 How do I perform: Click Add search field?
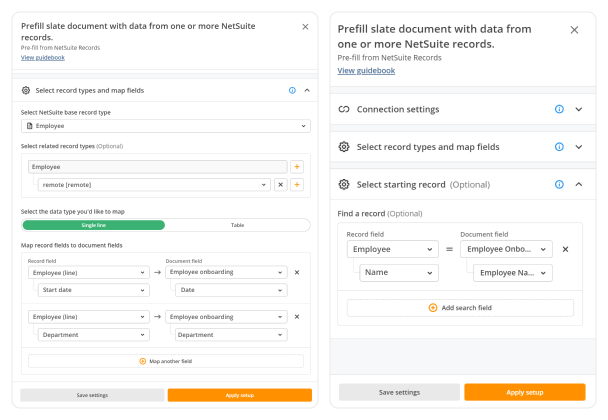460,308
